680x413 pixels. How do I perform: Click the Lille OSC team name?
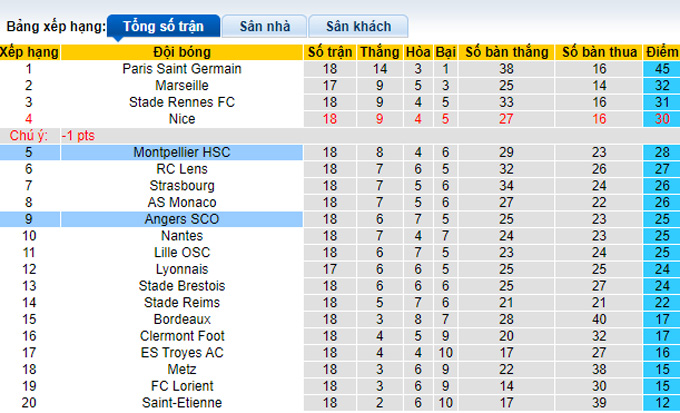182,252
